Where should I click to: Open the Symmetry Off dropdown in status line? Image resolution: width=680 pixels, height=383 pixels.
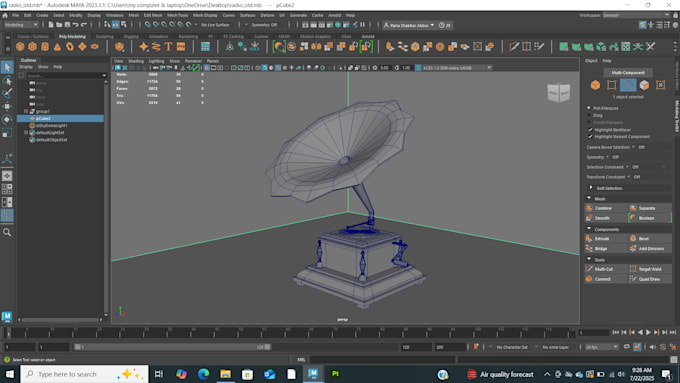click(265, 25)
